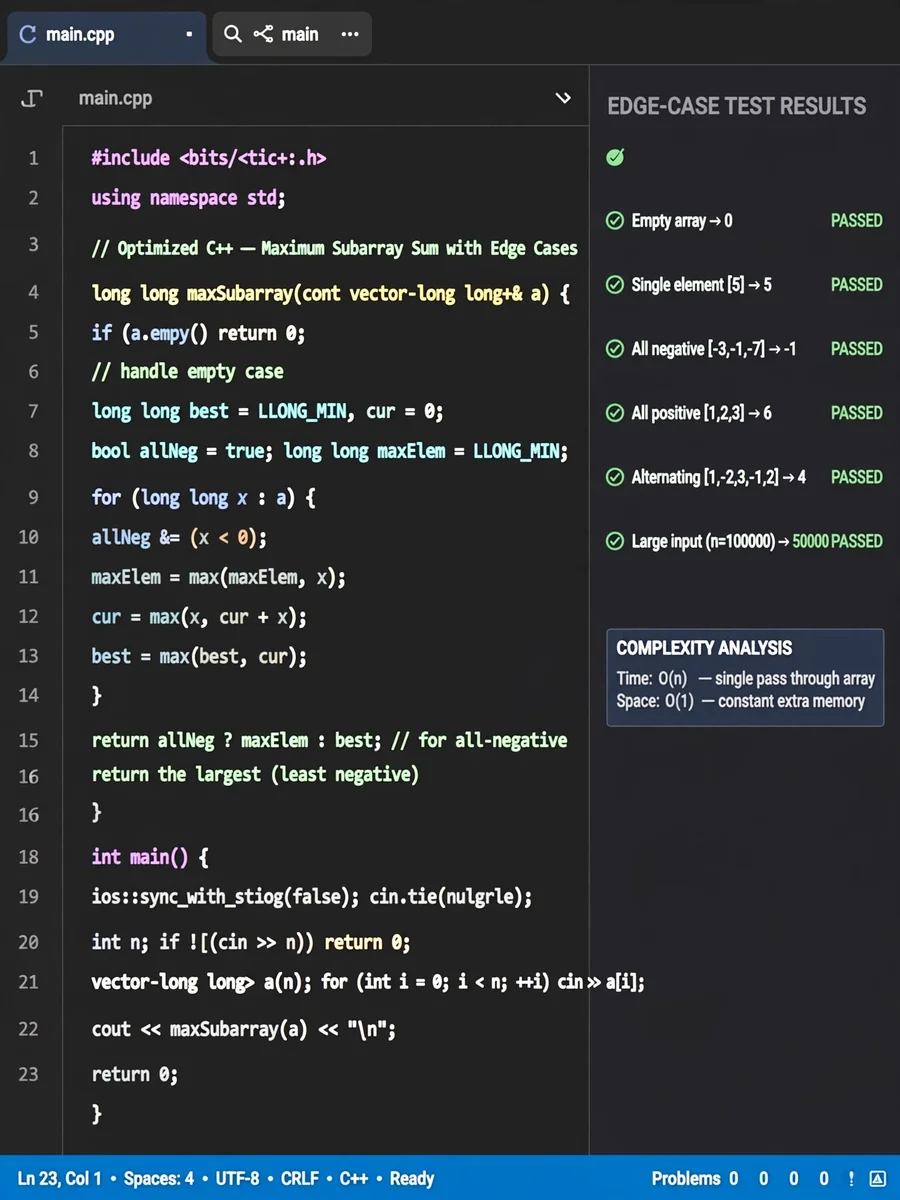Click the '// handle empty case' comment
This screenshot has height=1200, width=900.
coord(188,371)
